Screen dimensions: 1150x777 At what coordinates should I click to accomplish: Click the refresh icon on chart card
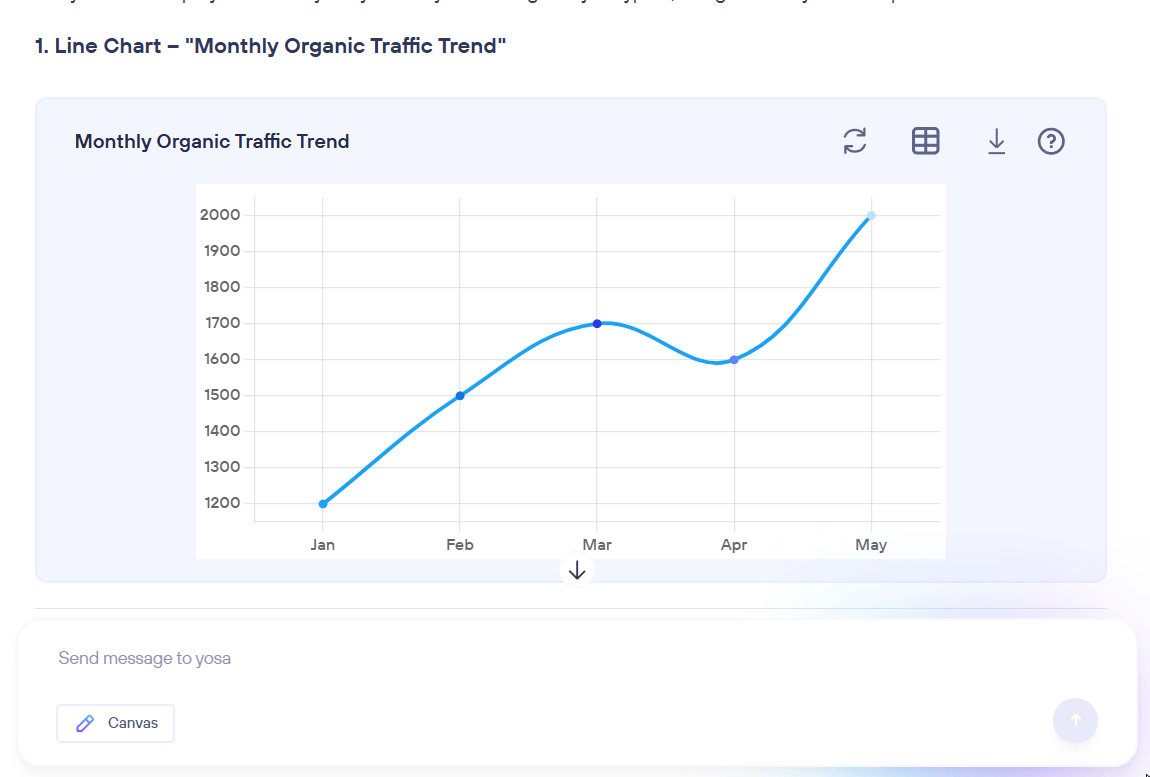click(855, 141)
